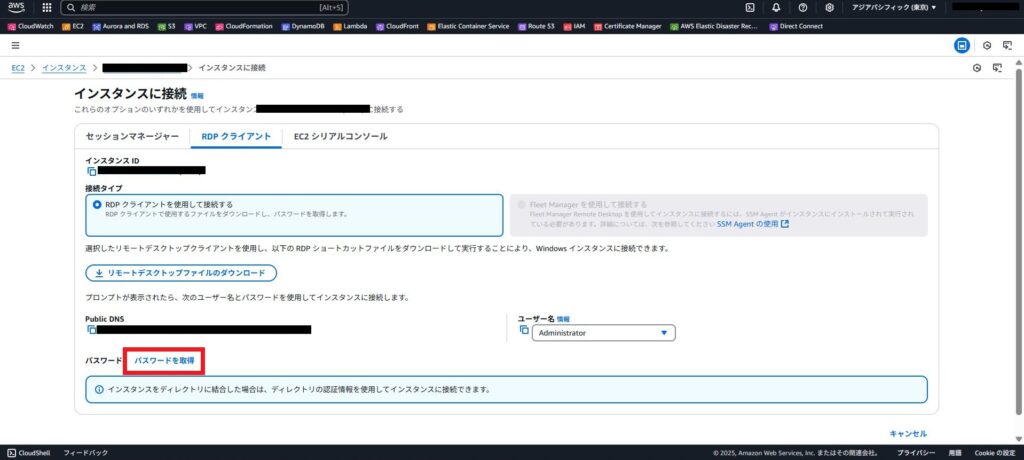Click the パスワードを取得 link

pyautogui.click(x=165, y=359)
